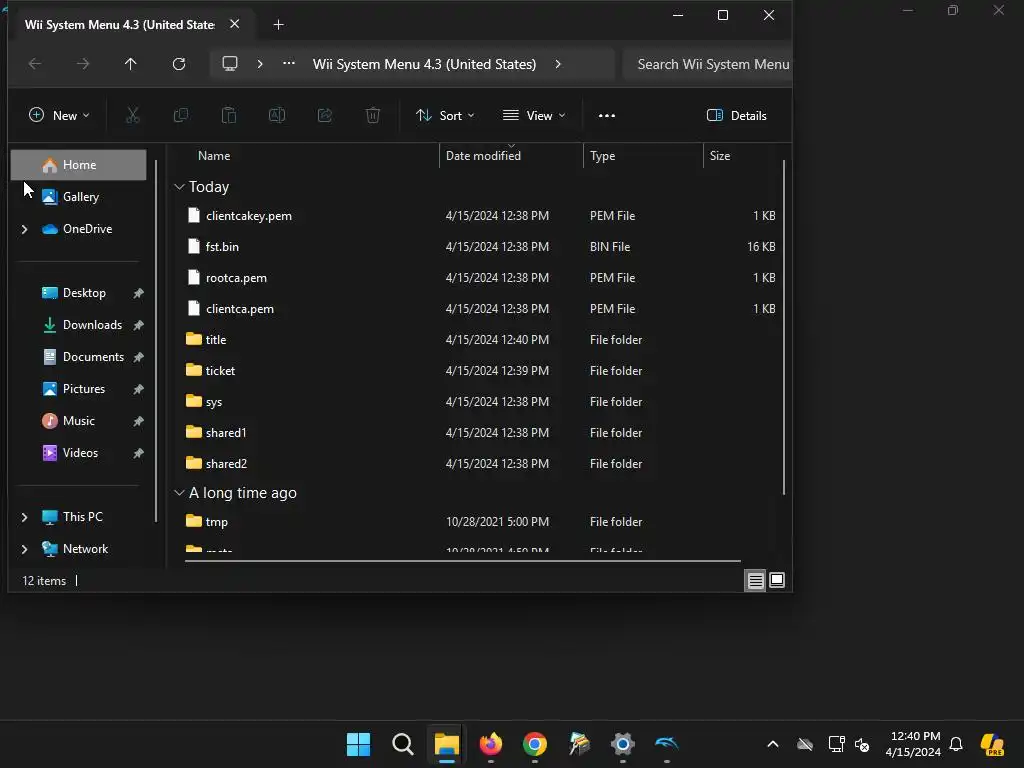Go up one folder level arrow
This screenshot has width=1024, height=768.
pyautogui.click(x=131, y=63)
